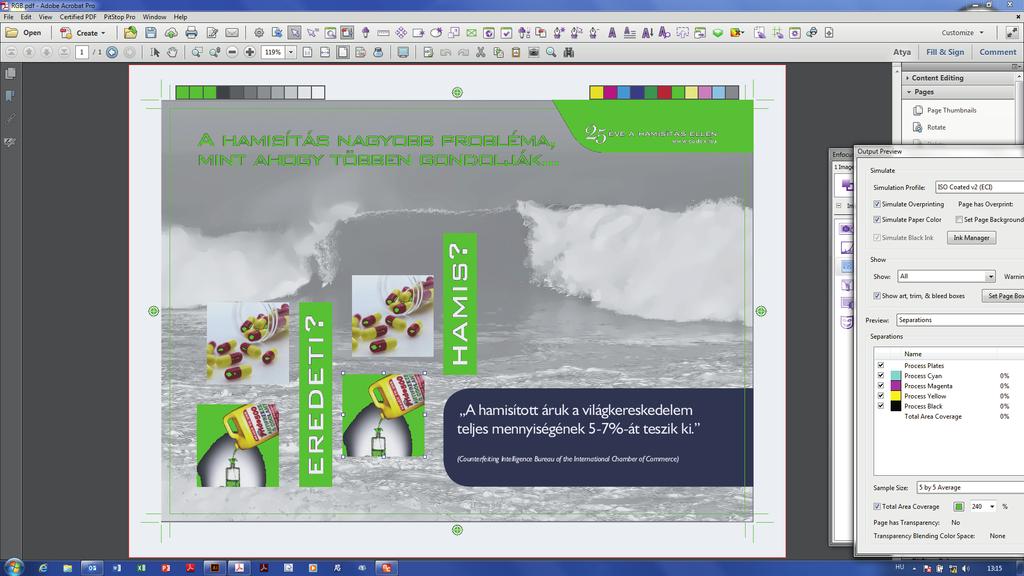Click the Process Cyan color swatch
The image size is (1024, 576).
pyautogui.click(x=896, y=376)
